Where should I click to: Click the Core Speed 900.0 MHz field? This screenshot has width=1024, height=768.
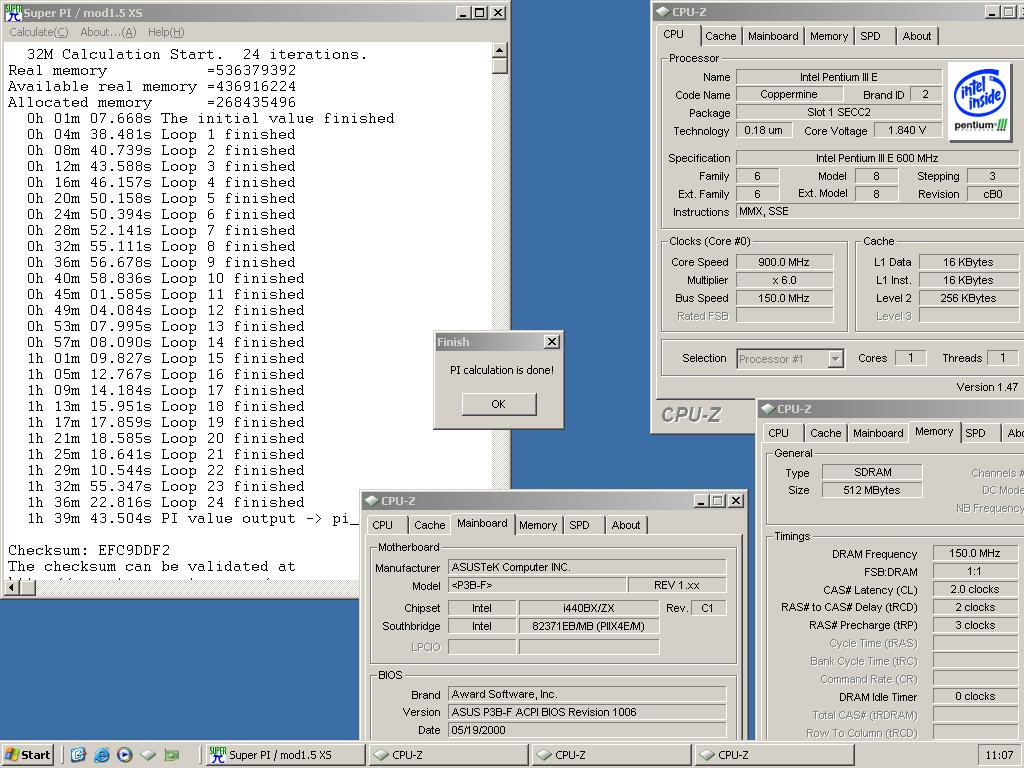coord(784,262)
